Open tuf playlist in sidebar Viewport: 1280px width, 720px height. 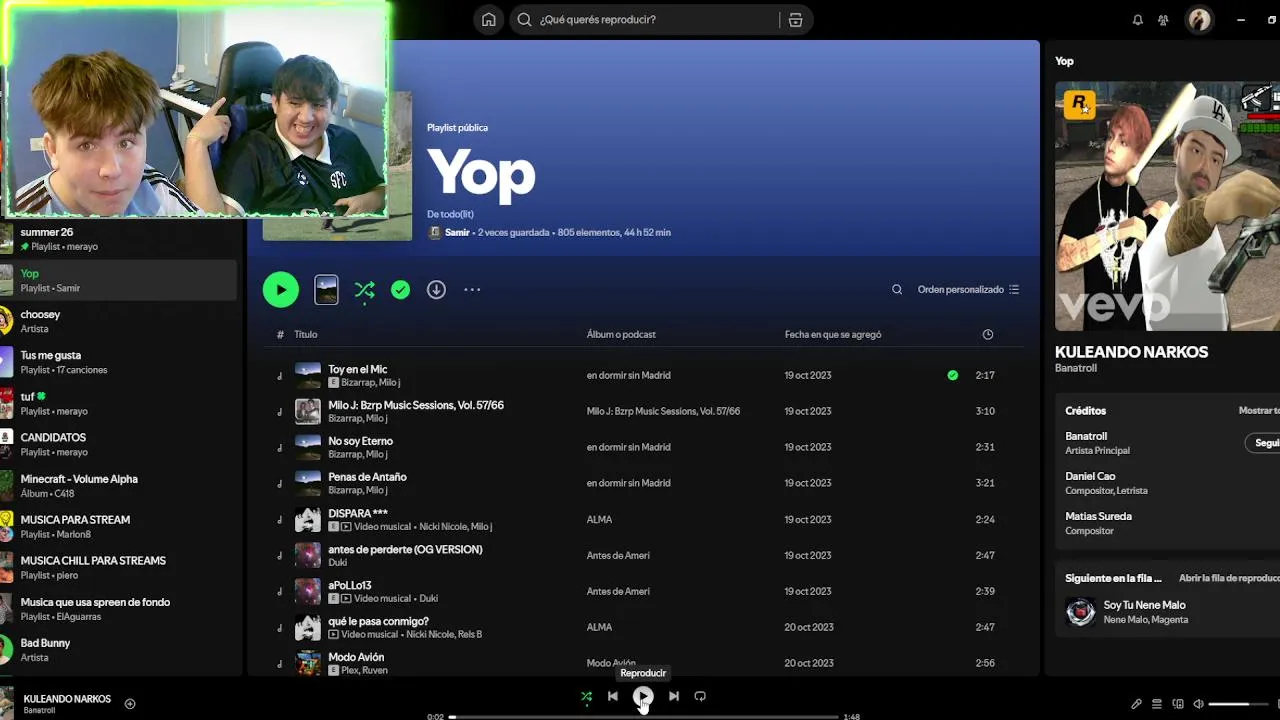point(119,403)
